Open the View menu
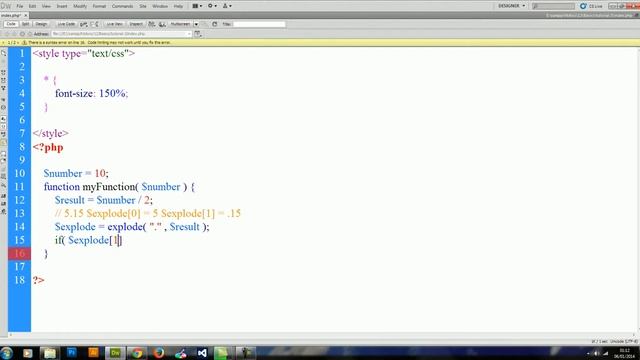 pos(46,6)
